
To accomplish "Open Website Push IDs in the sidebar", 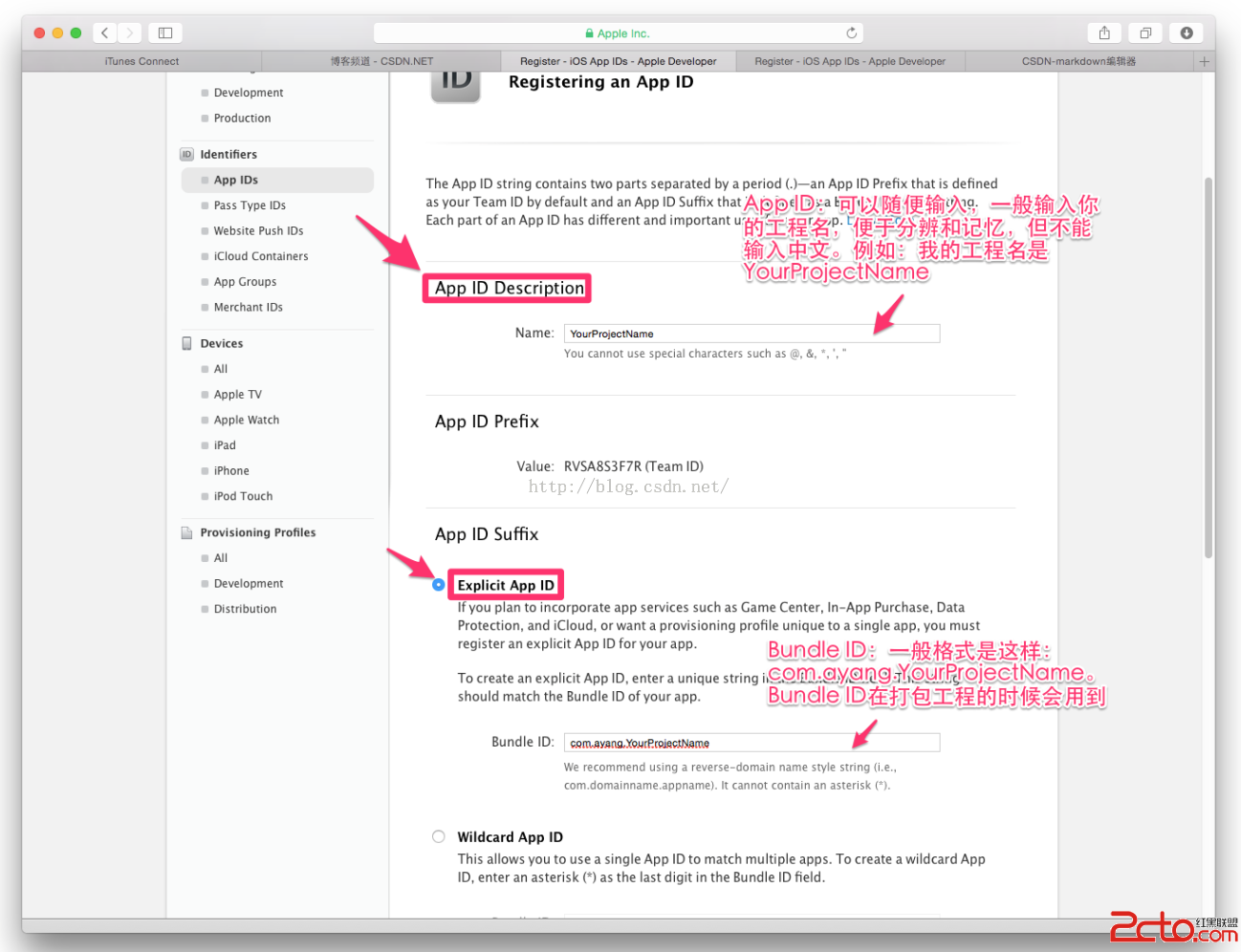I will tap(258, 230).
